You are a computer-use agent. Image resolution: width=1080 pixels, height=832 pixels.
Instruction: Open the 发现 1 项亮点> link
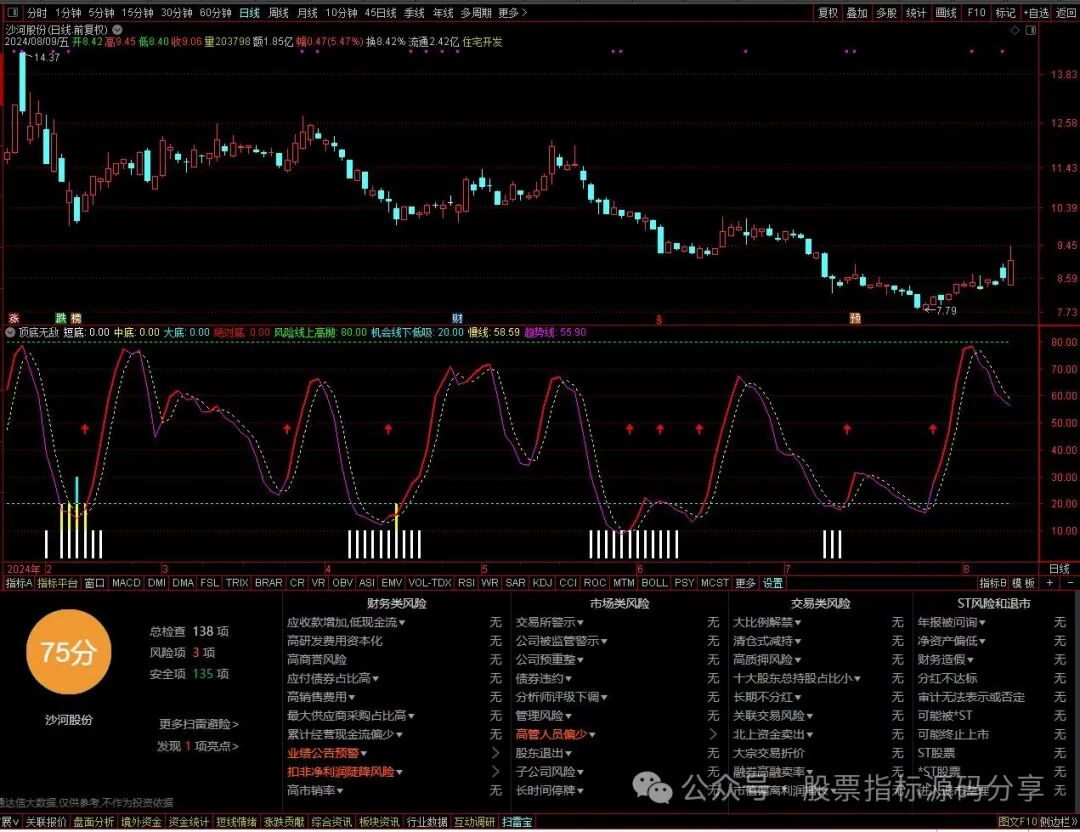[x=198, y=746]
